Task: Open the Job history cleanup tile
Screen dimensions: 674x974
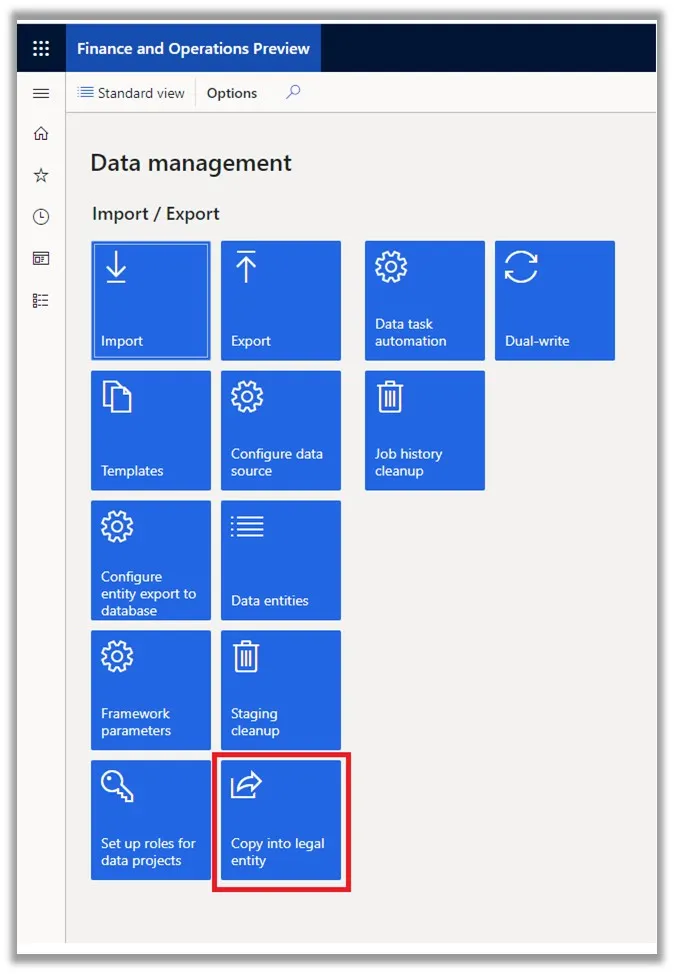Action: click(425, 430)
